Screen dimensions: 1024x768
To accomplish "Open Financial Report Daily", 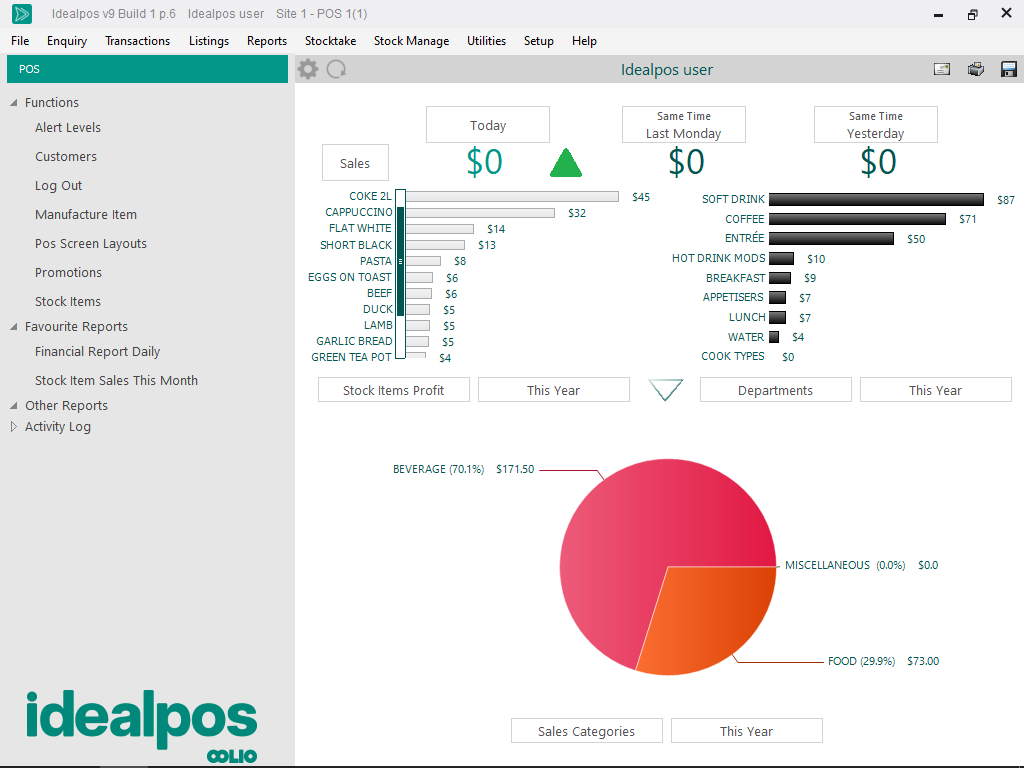I will (97, 351).
